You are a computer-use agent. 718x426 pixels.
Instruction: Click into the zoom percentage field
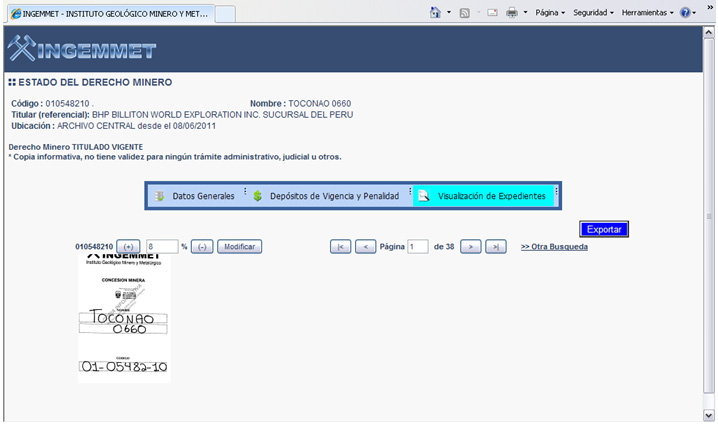click(x=162, y=246)
